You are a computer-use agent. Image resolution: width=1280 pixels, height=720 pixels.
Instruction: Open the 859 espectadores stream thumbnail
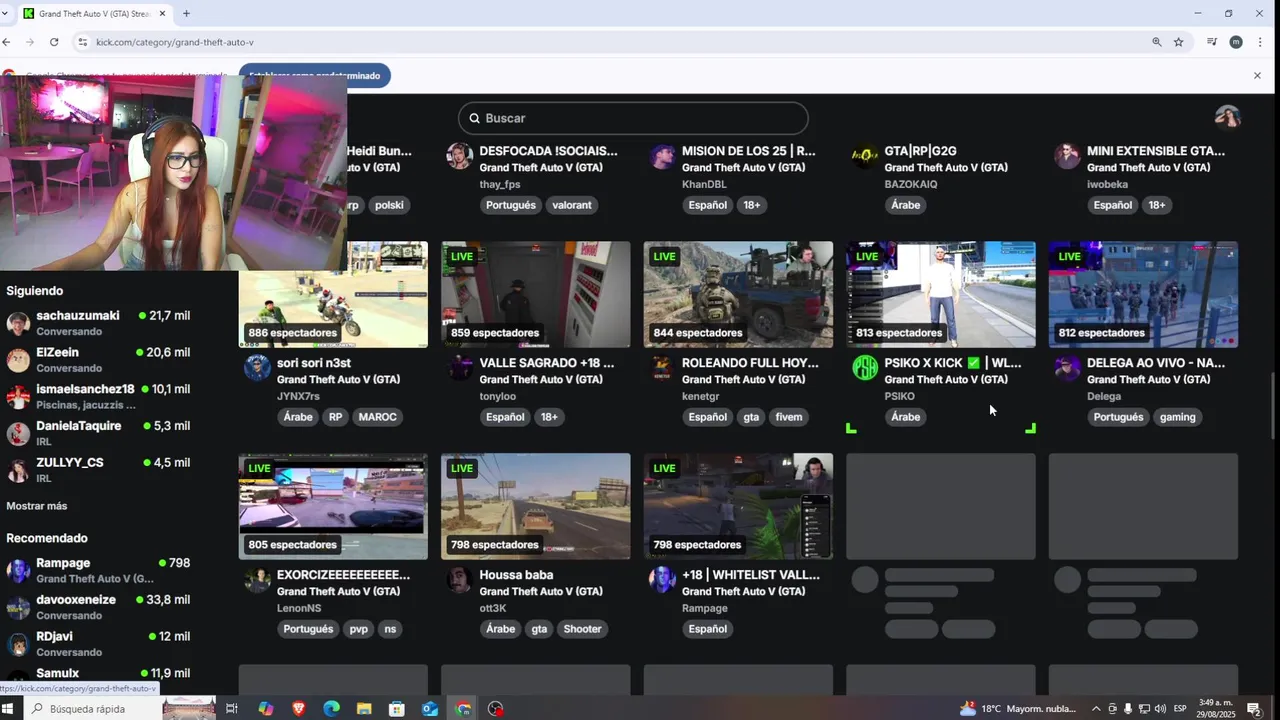point(536,294)
